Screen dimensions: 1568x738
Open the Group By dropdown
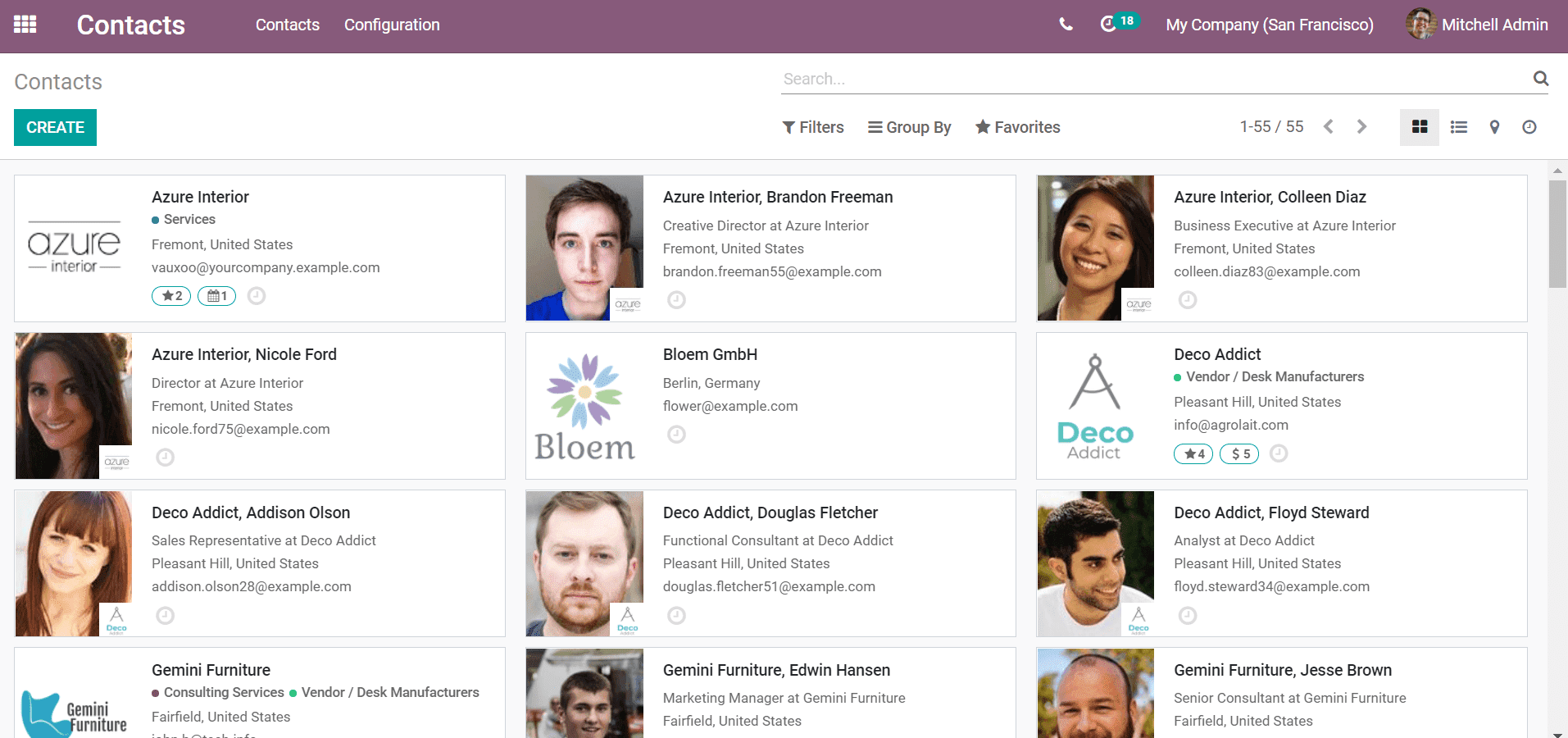(910, 127)
